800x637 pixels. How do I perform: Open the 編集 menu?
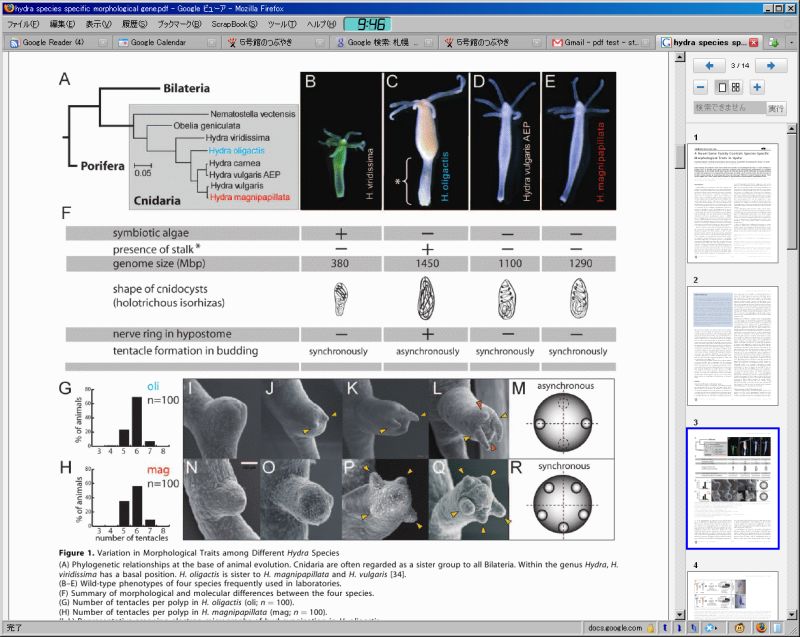coord(62,24)
